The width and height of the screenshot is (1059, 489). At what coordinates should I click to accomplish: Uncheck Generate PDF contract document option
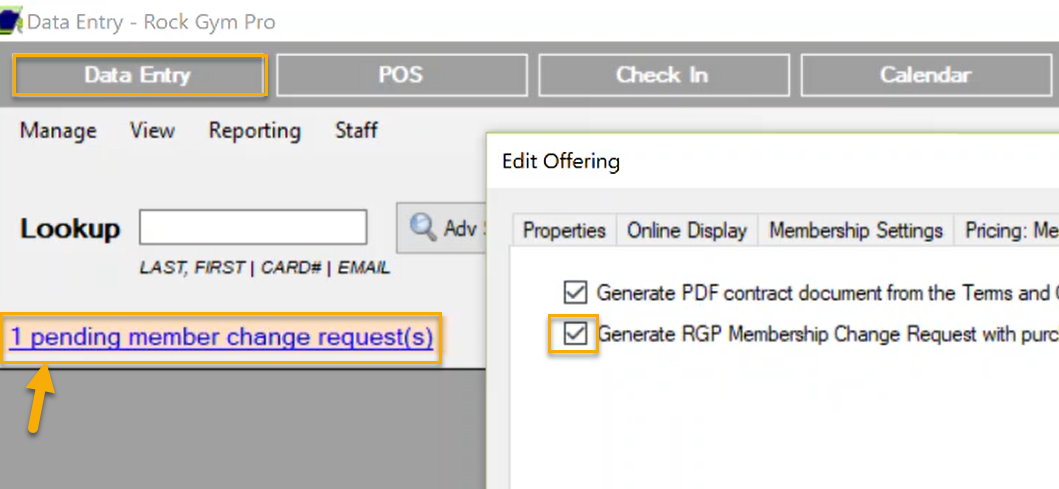pos(575,293)
